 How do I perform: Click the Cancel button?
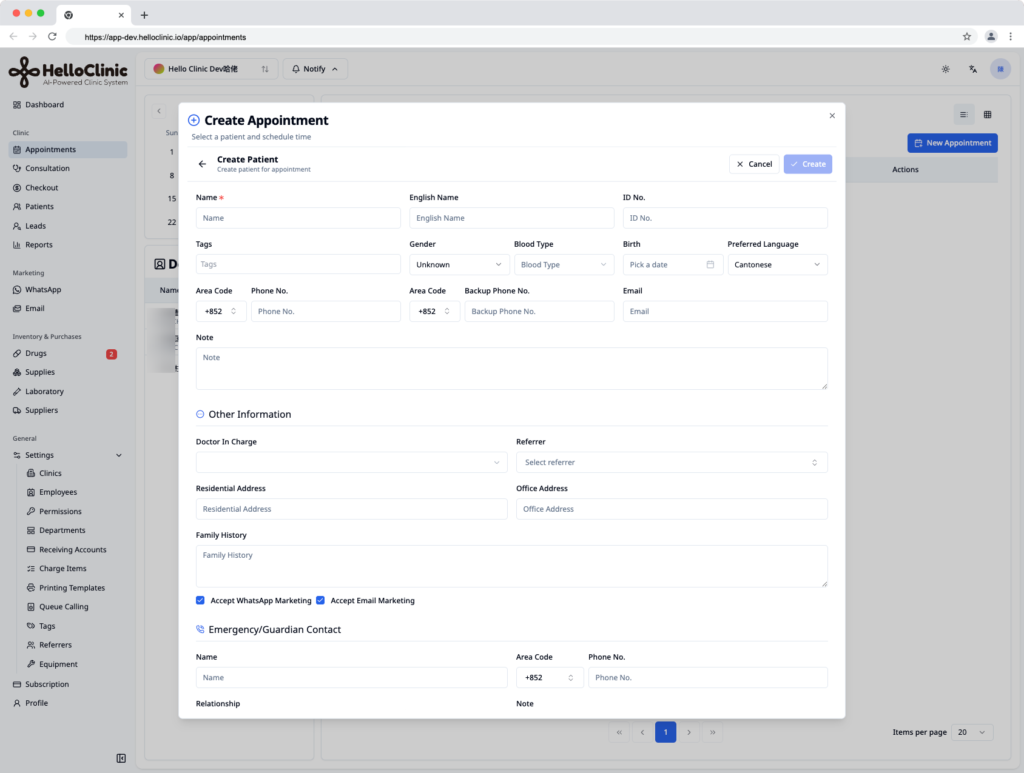(754, 164)
